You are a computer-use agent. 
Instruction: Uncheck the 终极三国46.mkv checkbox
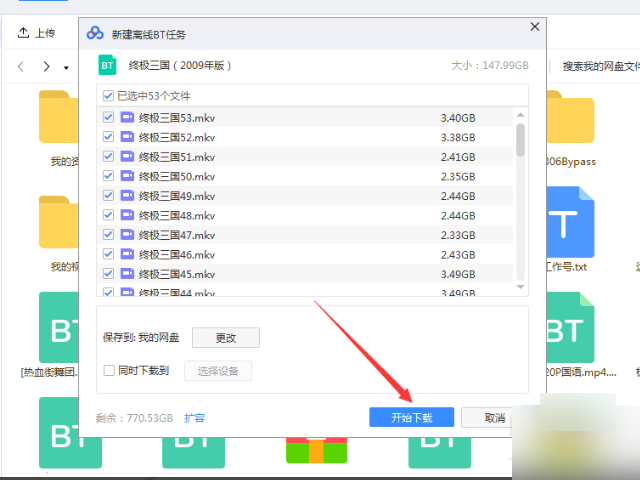coord(108,254)
